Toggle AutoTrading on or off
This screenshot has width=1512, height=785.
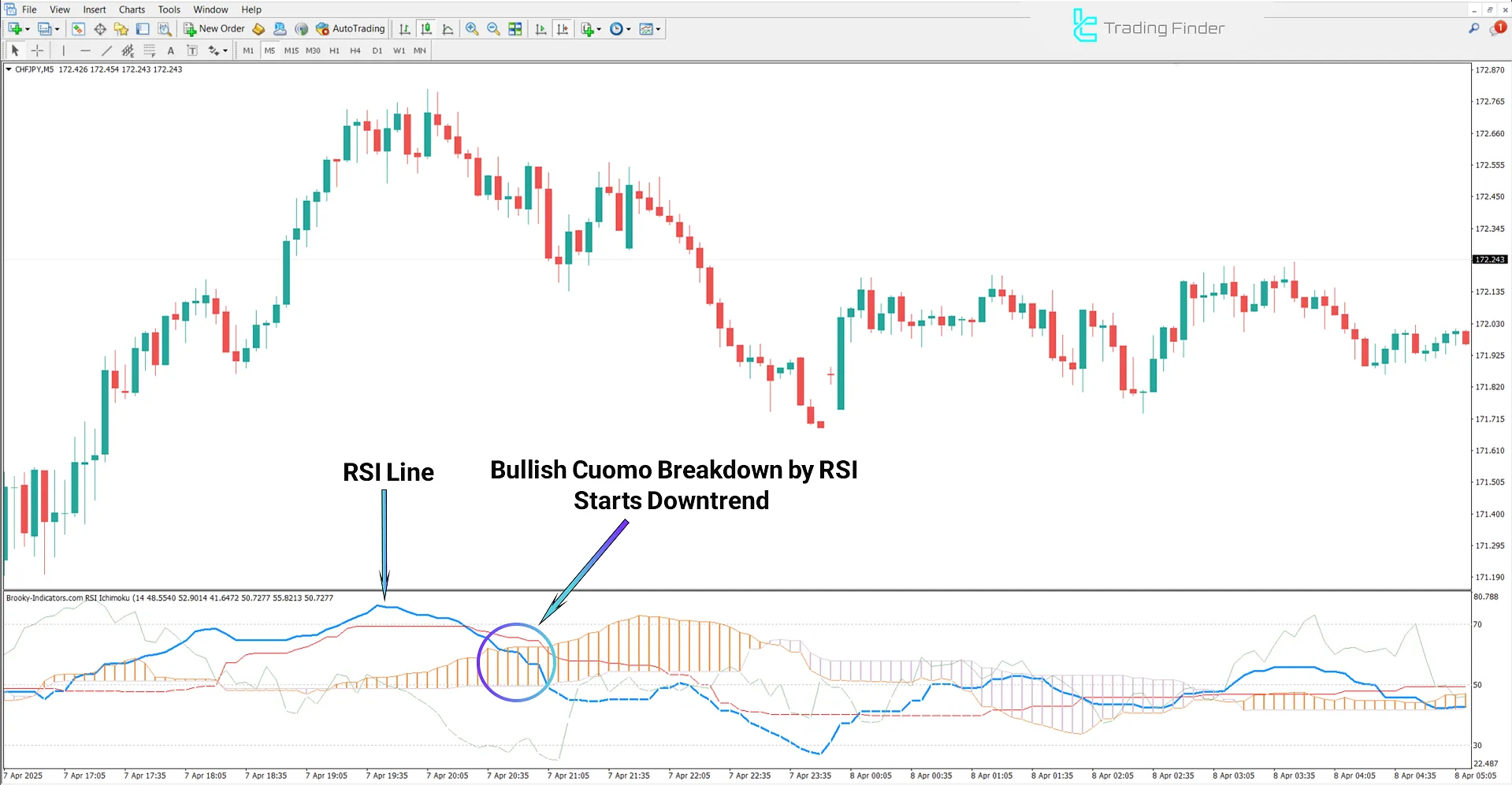[351, 29]
